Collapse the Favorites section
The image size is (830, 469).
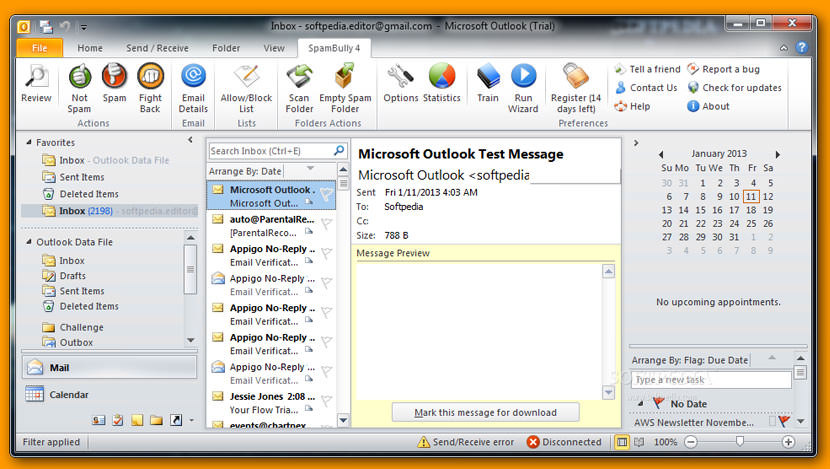coord(29,142)
